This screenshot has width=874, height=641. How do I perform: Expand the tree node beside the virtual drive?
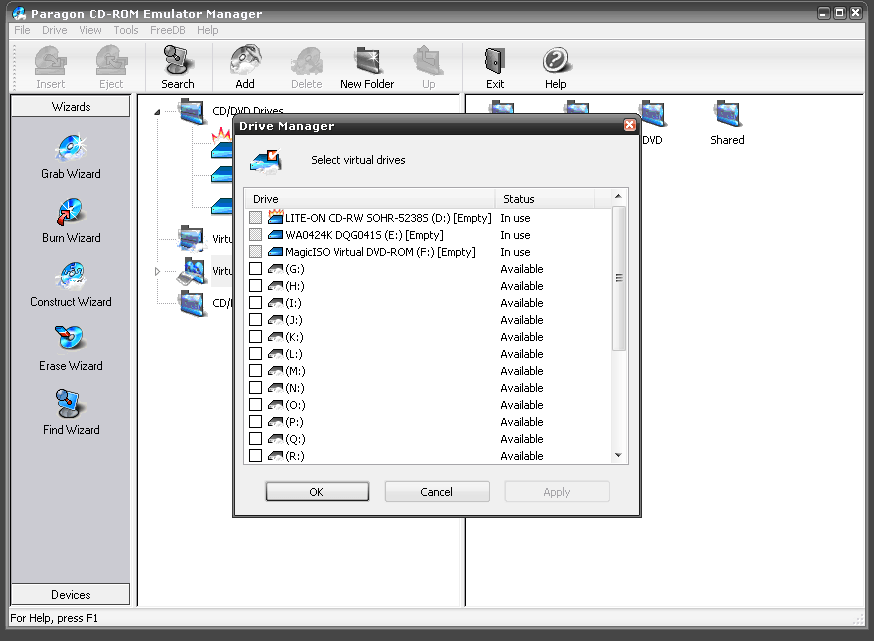[x=156, y=270]
